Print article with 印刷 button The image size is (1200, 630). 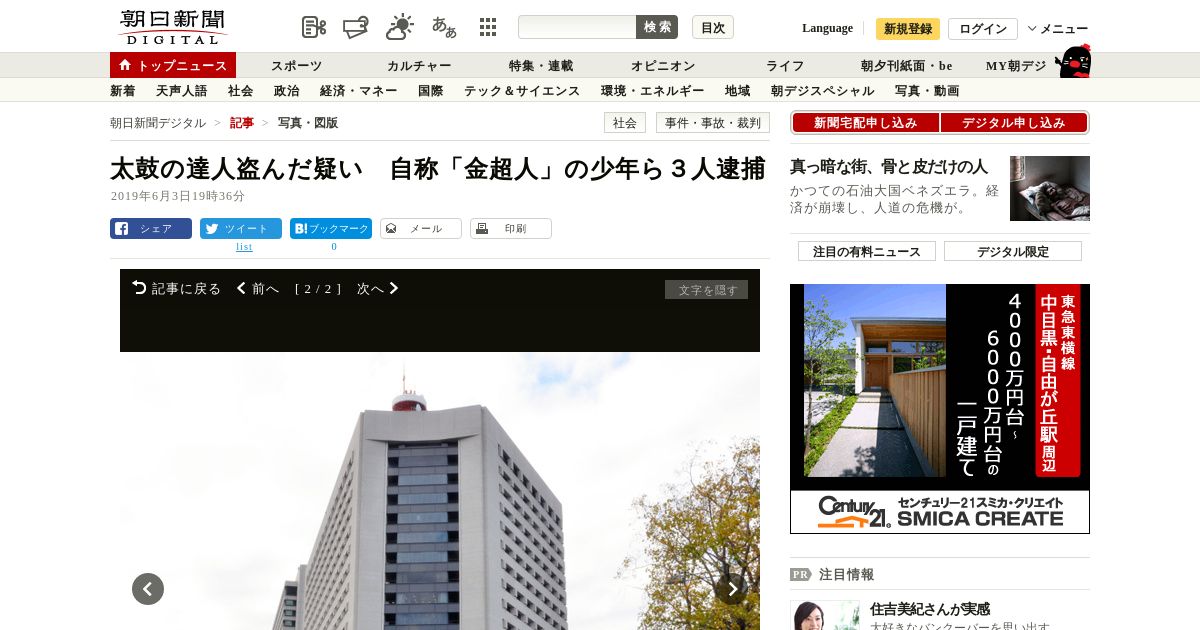(511, 228)
